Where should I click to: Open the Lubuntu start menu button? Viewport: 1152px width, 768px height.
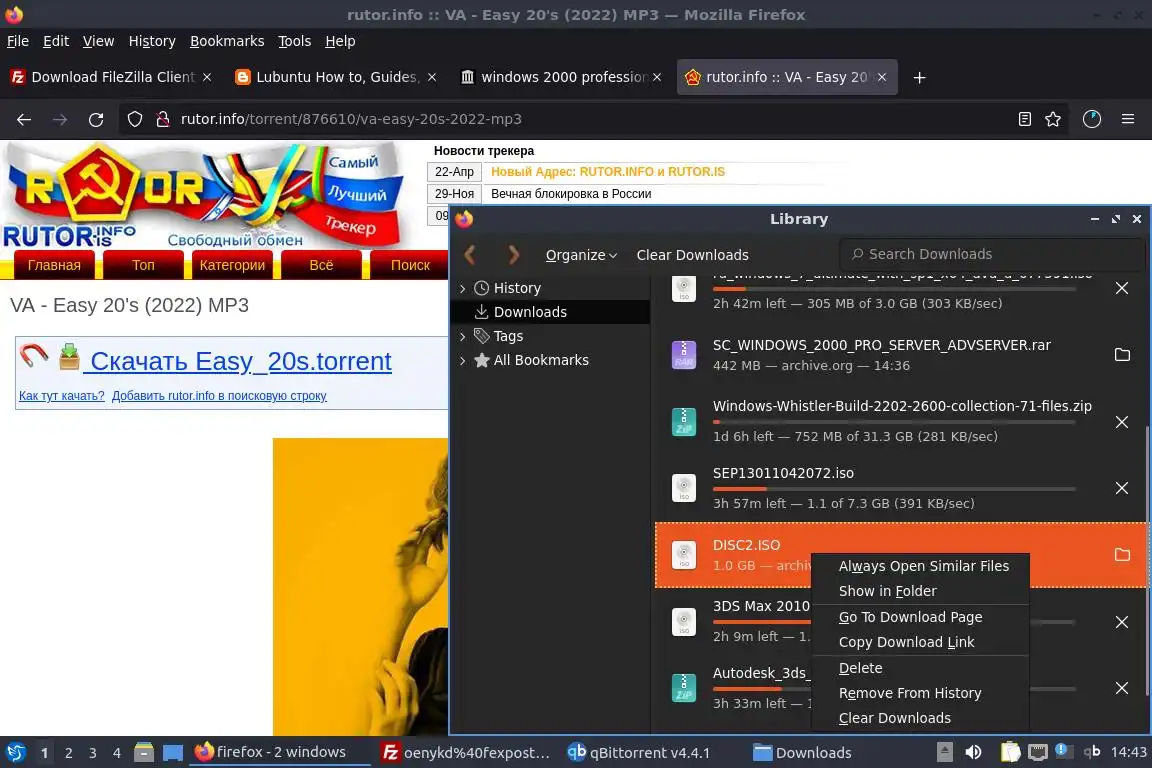pyautogui.click(x=15, y=753)
